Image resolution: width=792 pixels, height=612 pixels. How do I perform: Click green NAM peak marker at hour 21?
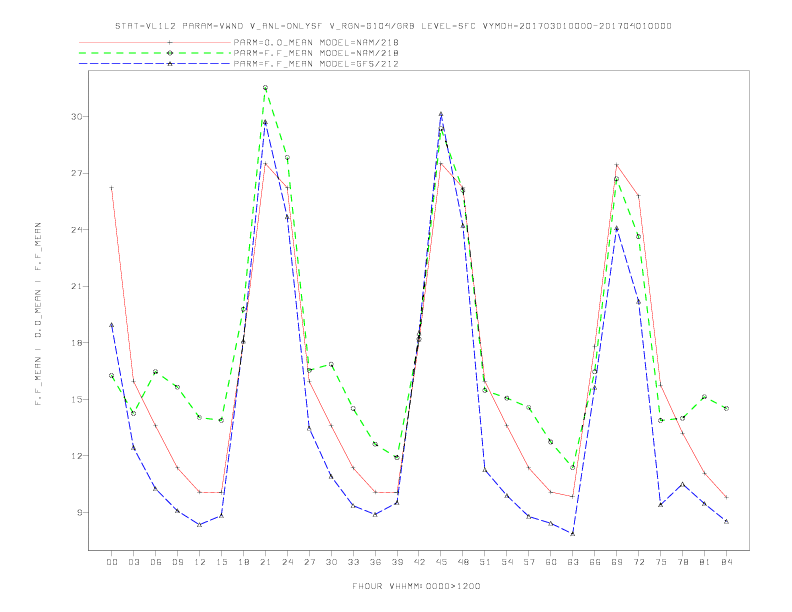pos(265,88)
